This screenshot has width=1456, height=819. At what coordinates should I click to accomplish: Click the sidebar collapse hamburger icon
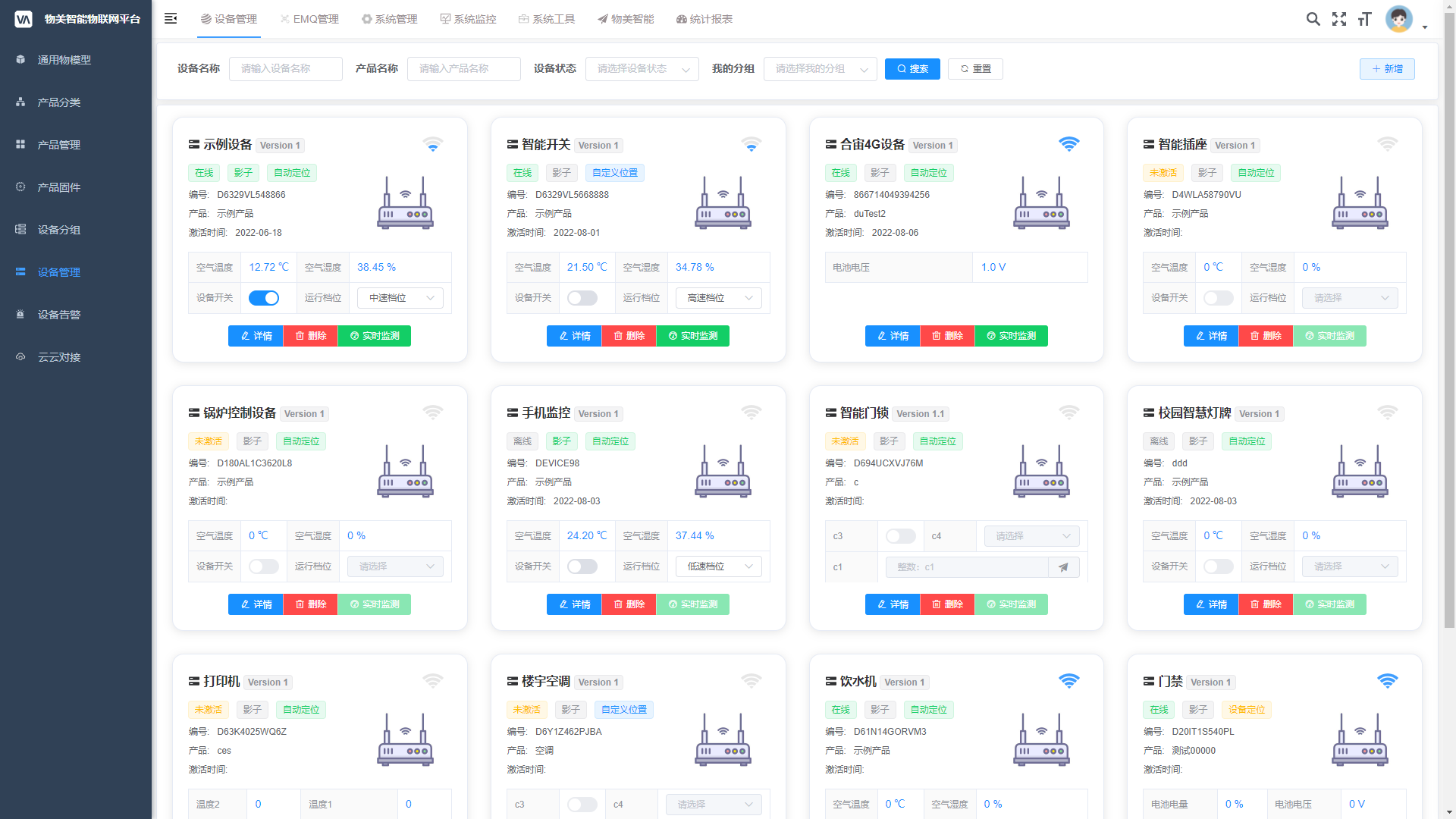[171, 18]
